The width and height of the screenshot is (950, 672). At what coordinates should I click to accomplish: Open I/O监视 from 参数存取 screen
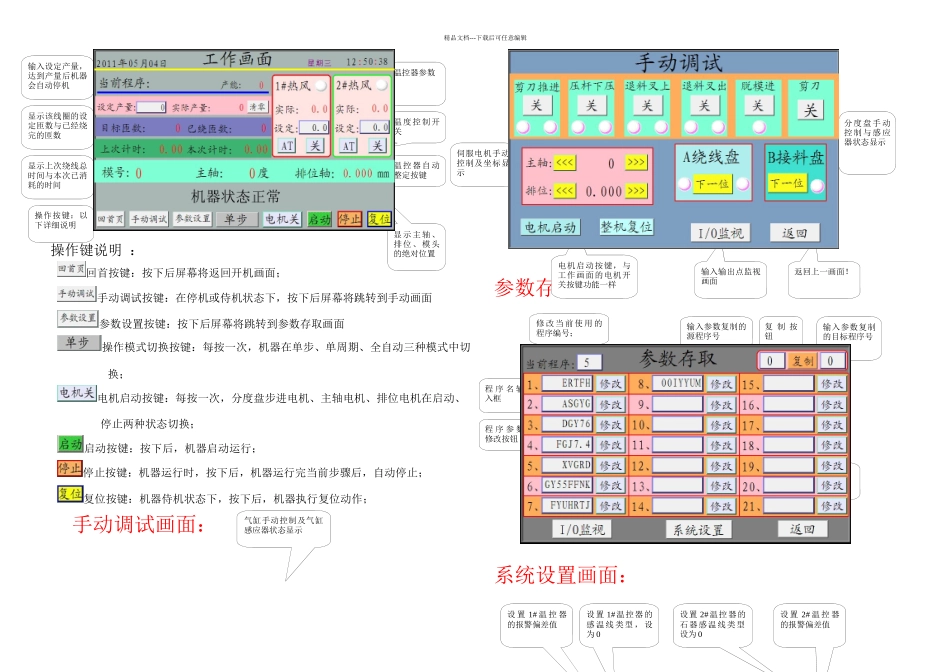tap(582, 530)
